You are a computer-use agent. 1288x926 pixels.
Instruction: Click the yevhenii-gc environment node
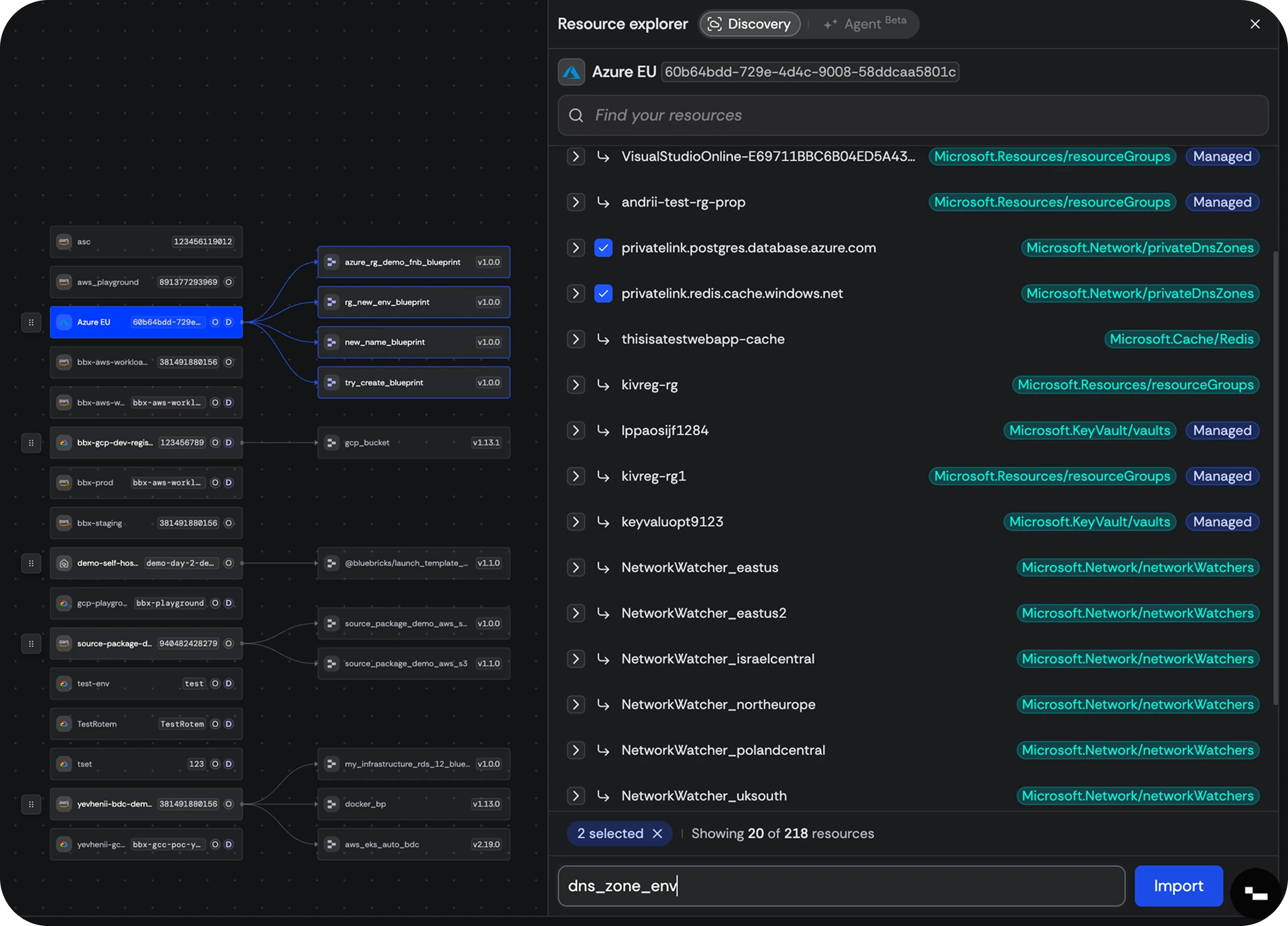click(146, 844)
